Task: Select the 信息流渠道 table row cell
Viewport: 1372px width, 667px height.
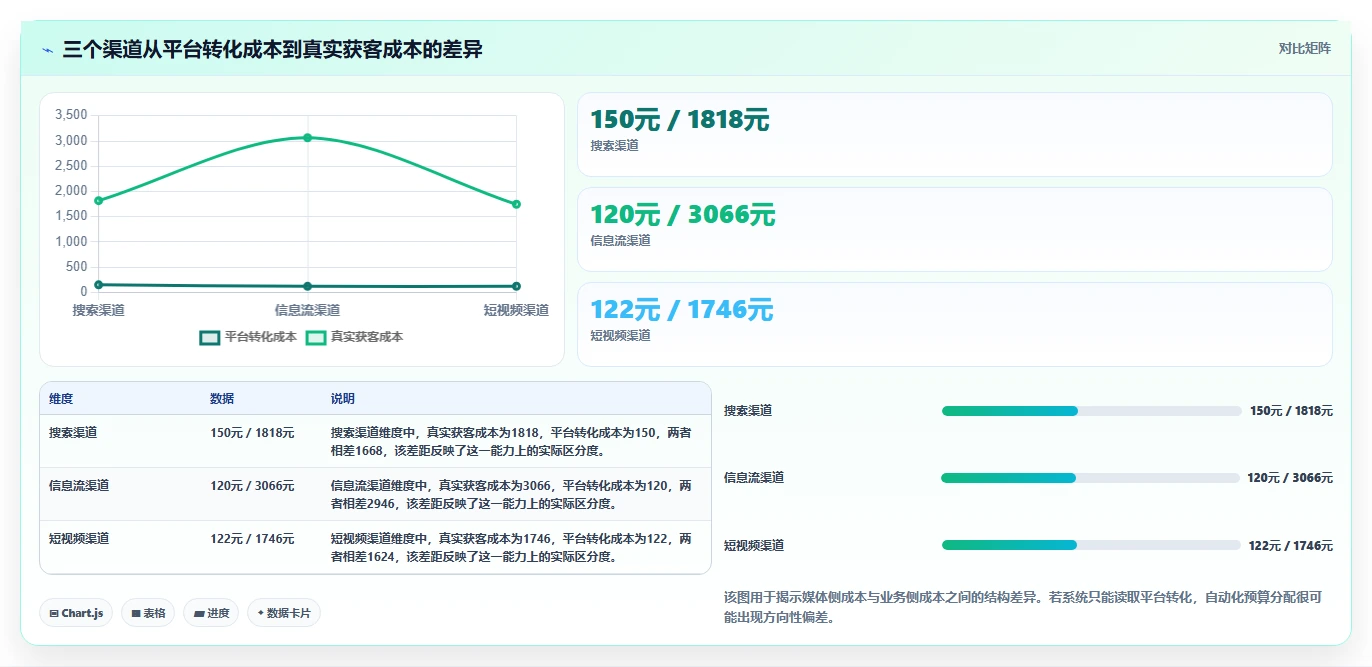Action: tap(79, 486)
